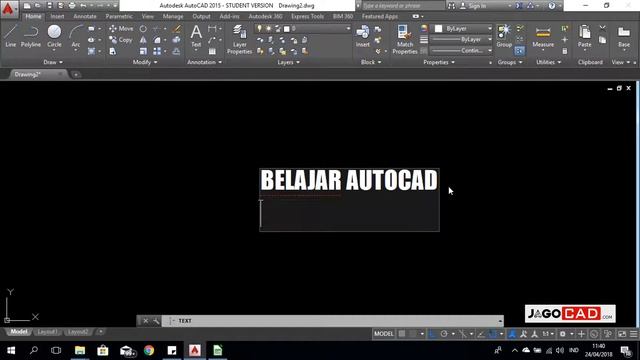Open the lineweight ByLayer dropdown
Screen dimensions: 640x360
[462, 40]
